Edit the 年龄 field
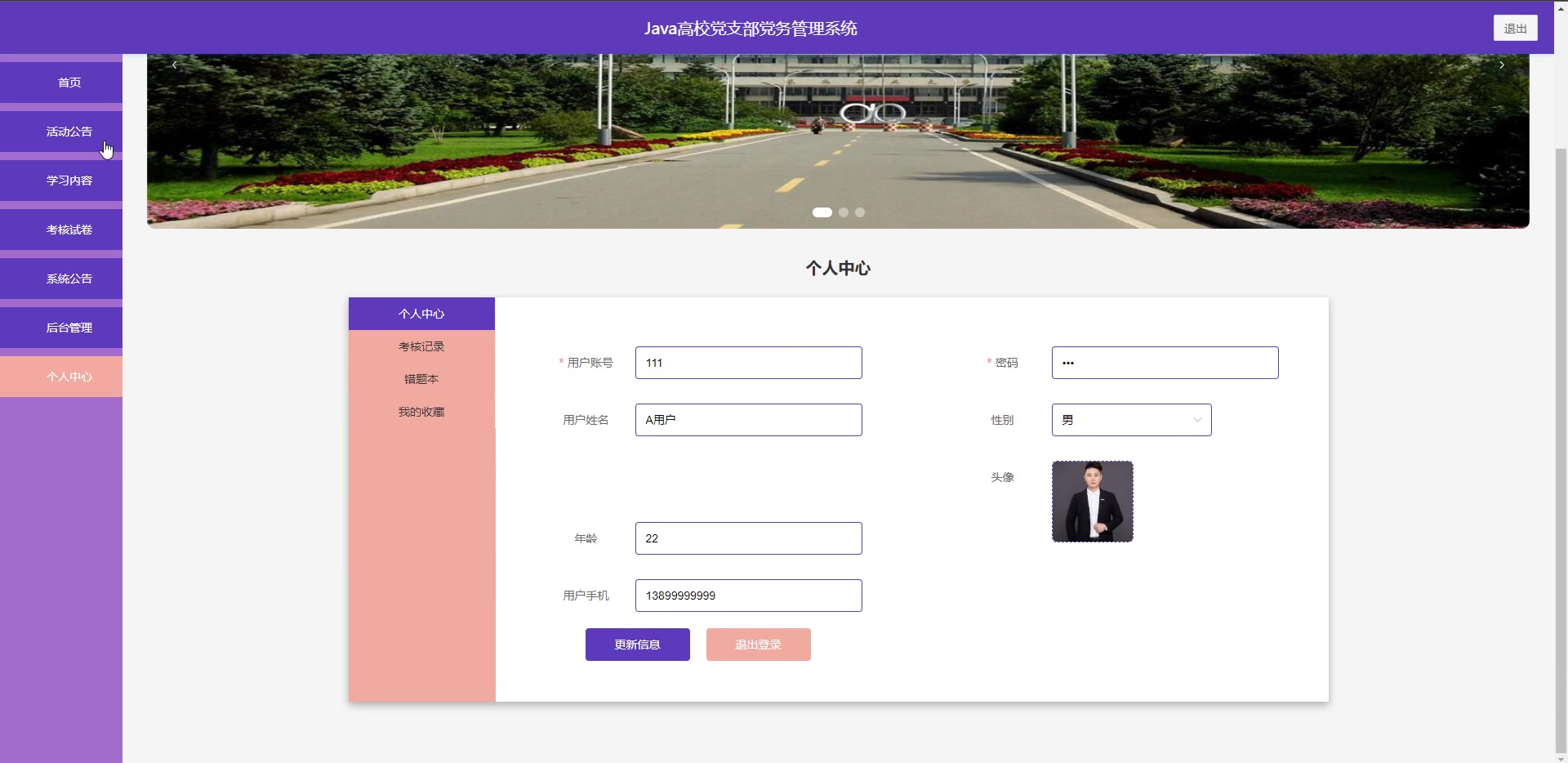The width and height of the screenshot is (1568, 763). [x=748, y=538]
